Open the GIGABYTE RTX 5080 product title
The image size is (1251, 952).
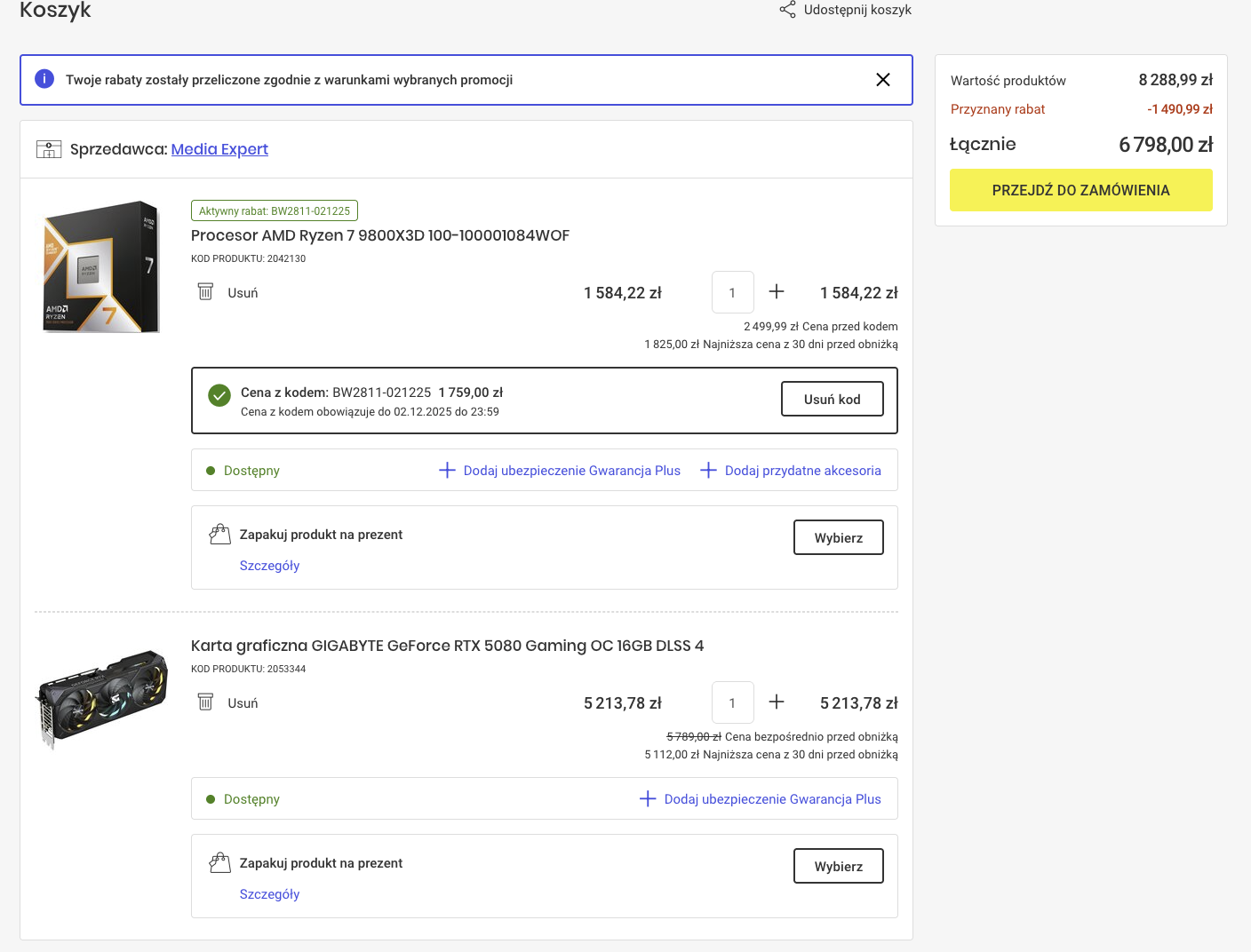[x=447, y=646]
